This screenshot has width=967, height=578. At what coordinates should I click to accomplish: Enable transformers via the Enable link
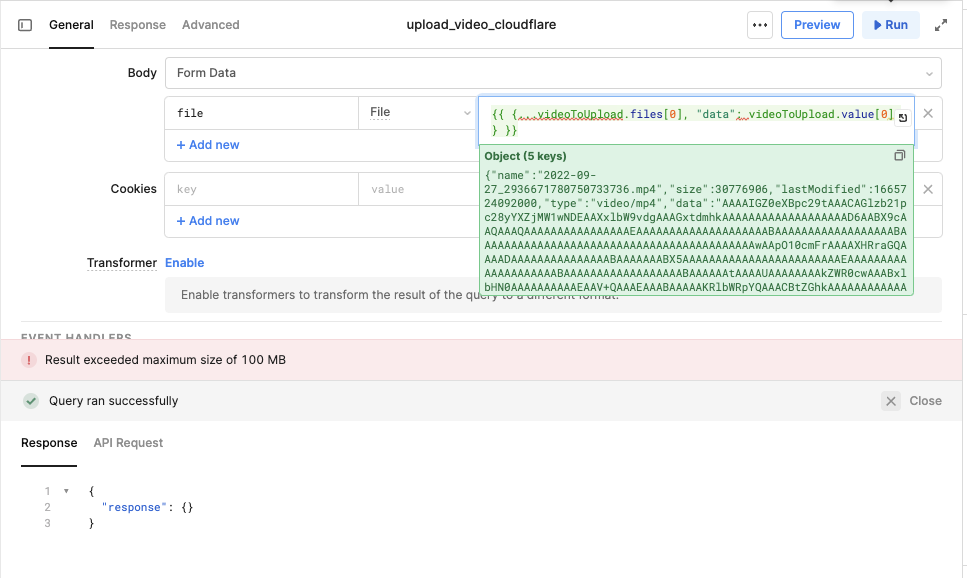(x=184, y=262)
